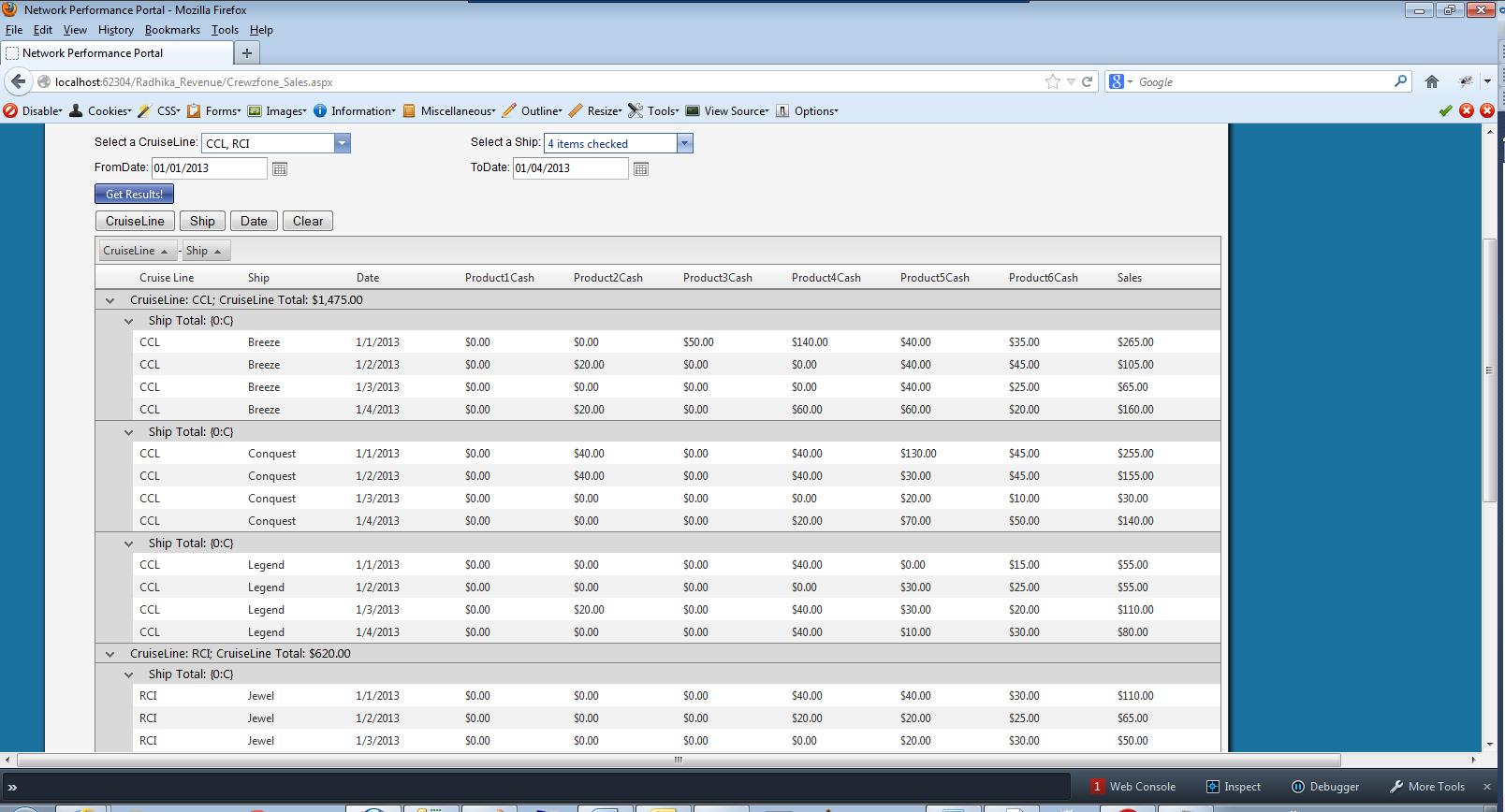This screenshot has height=812, width=1505.
Task: Open the Tools developer toolbar menu
Action: [x=653, y=110]
